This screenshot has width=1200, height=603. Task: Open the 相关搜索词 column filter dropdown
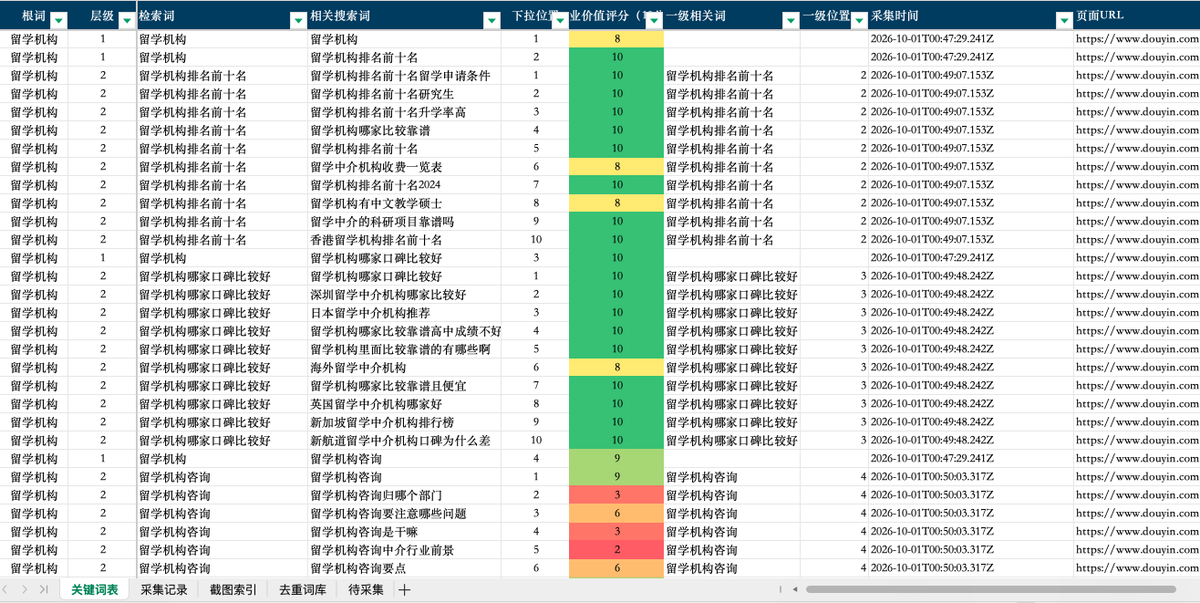point(492,20)
